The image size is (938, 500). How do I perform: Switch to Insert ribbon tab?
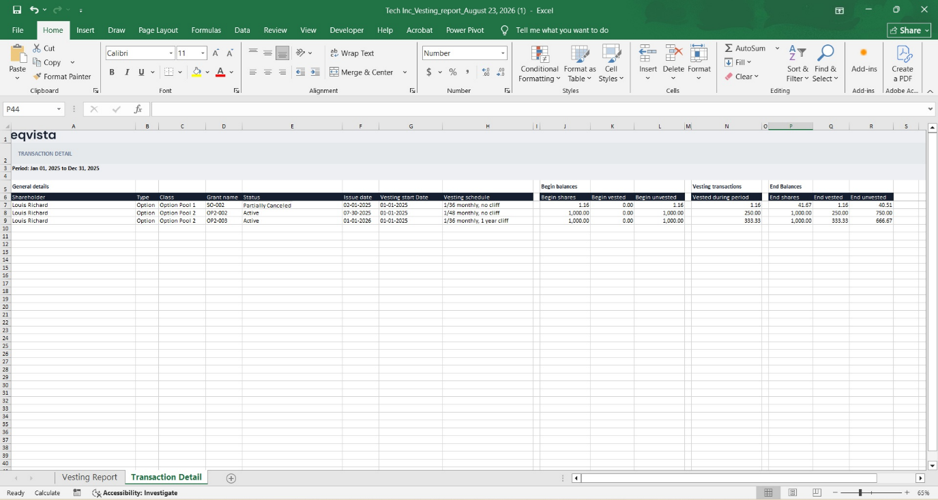[85, 30]
